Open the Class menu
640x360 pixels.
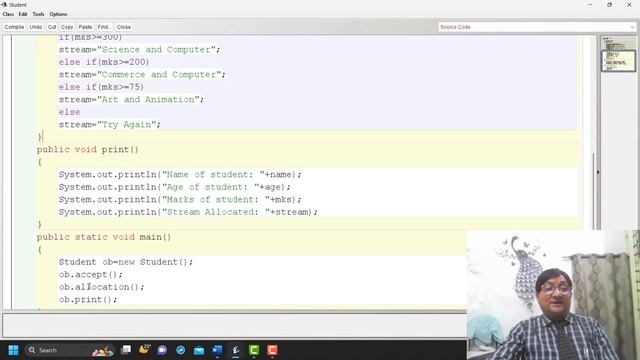point(8,14)
